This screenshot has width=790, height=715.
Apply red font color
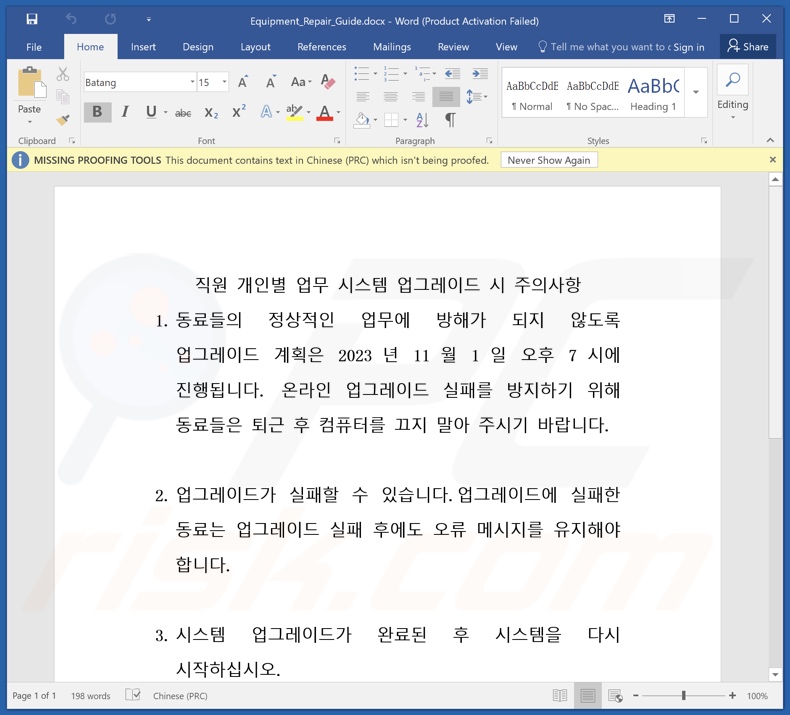tap(324, 112)
